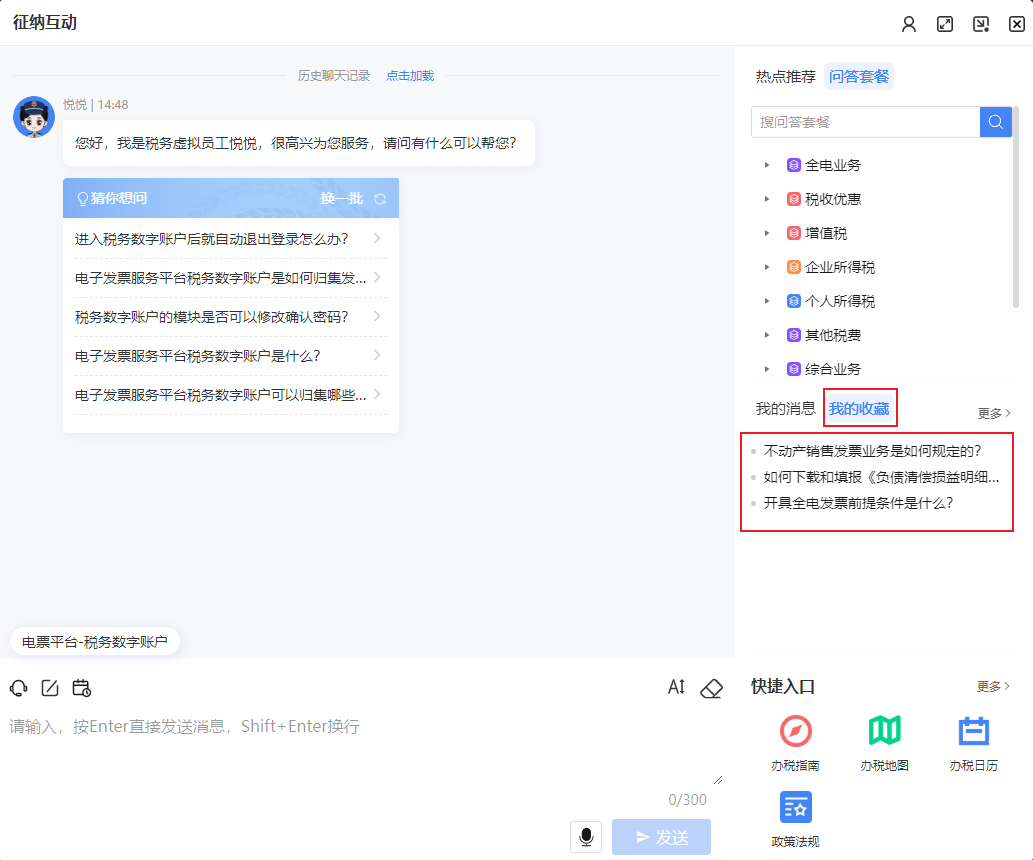1033x860 pixels.
Task: Select the 我的收藏 tab
Action: click(x=859, y=409)
